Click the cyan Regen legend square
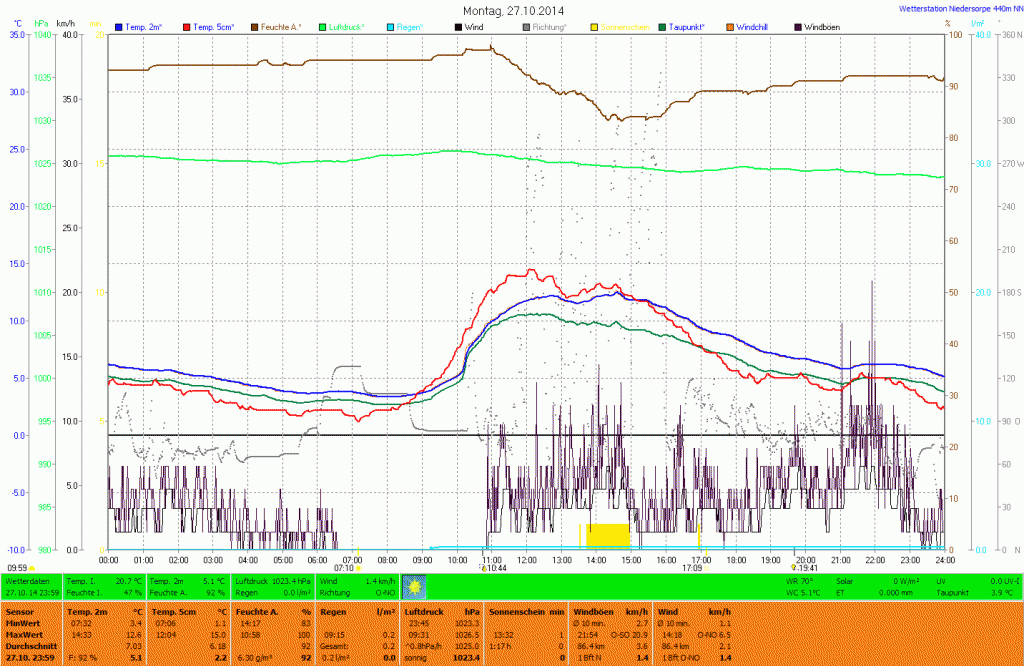Screen dimensions: 1024x666 [x=389, y=25]
